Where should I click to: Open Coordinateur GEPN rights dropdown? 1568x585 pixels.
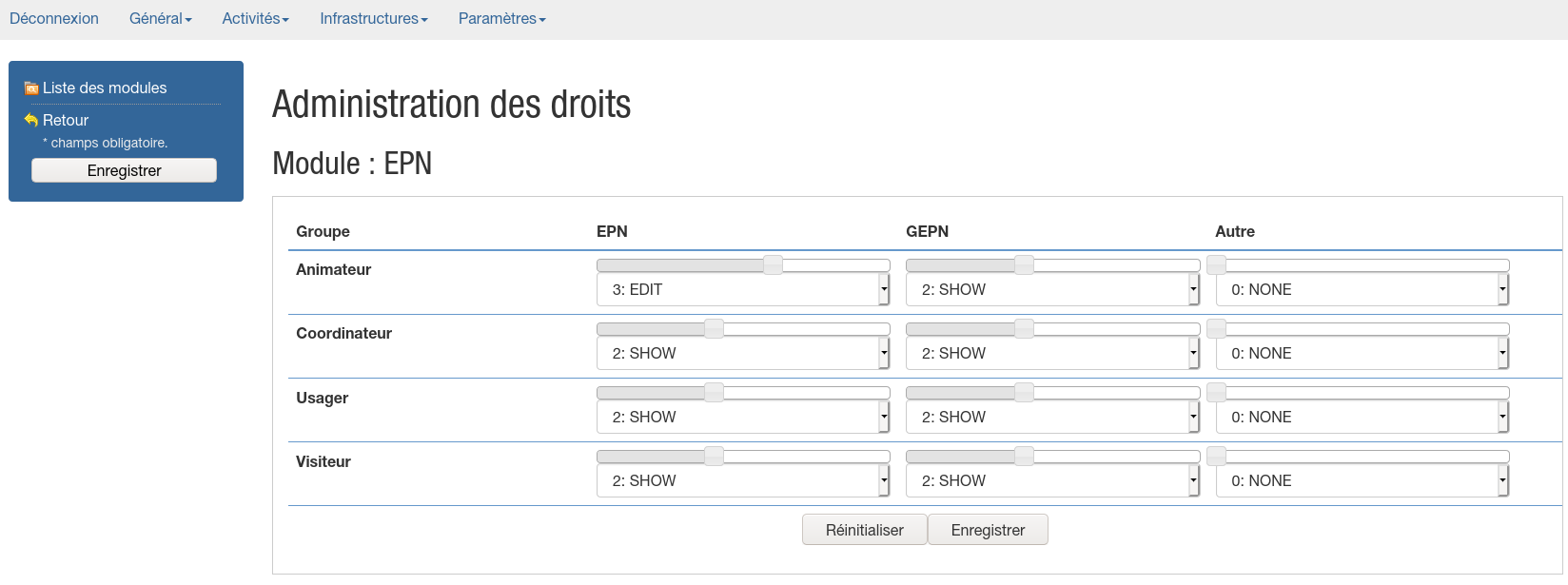click(1051, 354)
